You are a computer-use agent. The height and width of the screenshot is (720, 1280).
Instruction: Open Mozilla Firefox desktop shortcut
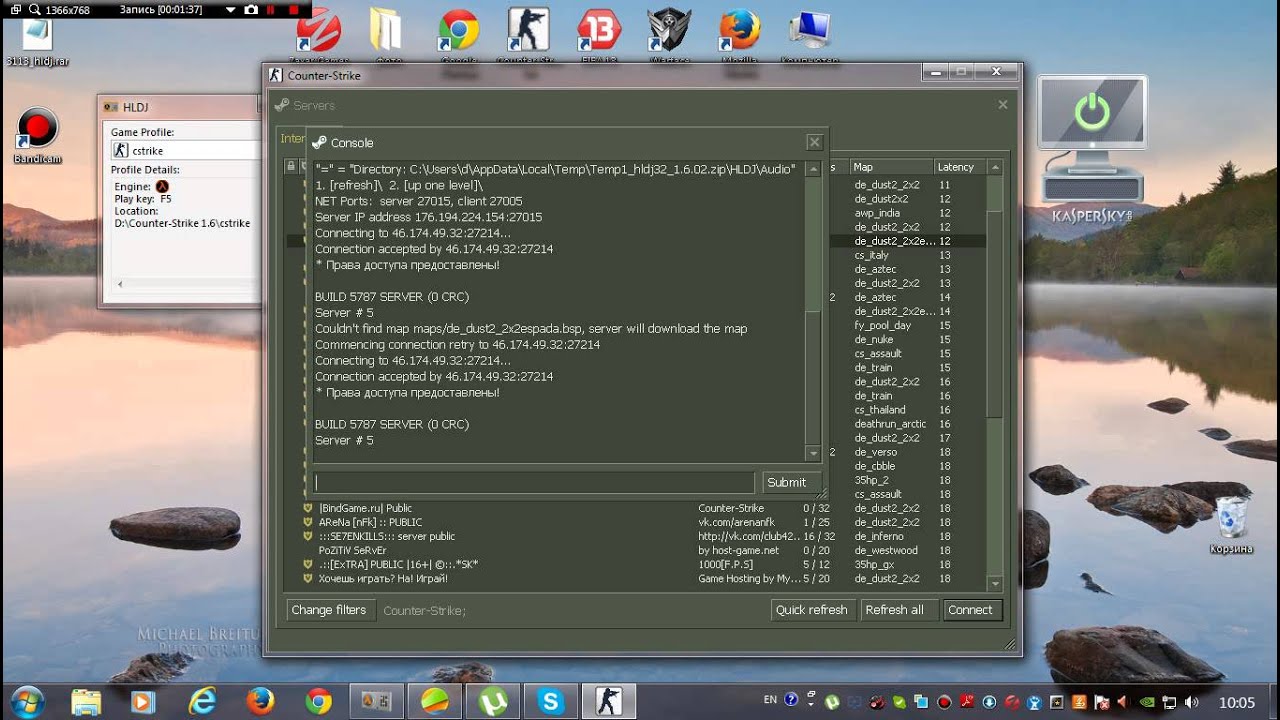coord(739,35)
